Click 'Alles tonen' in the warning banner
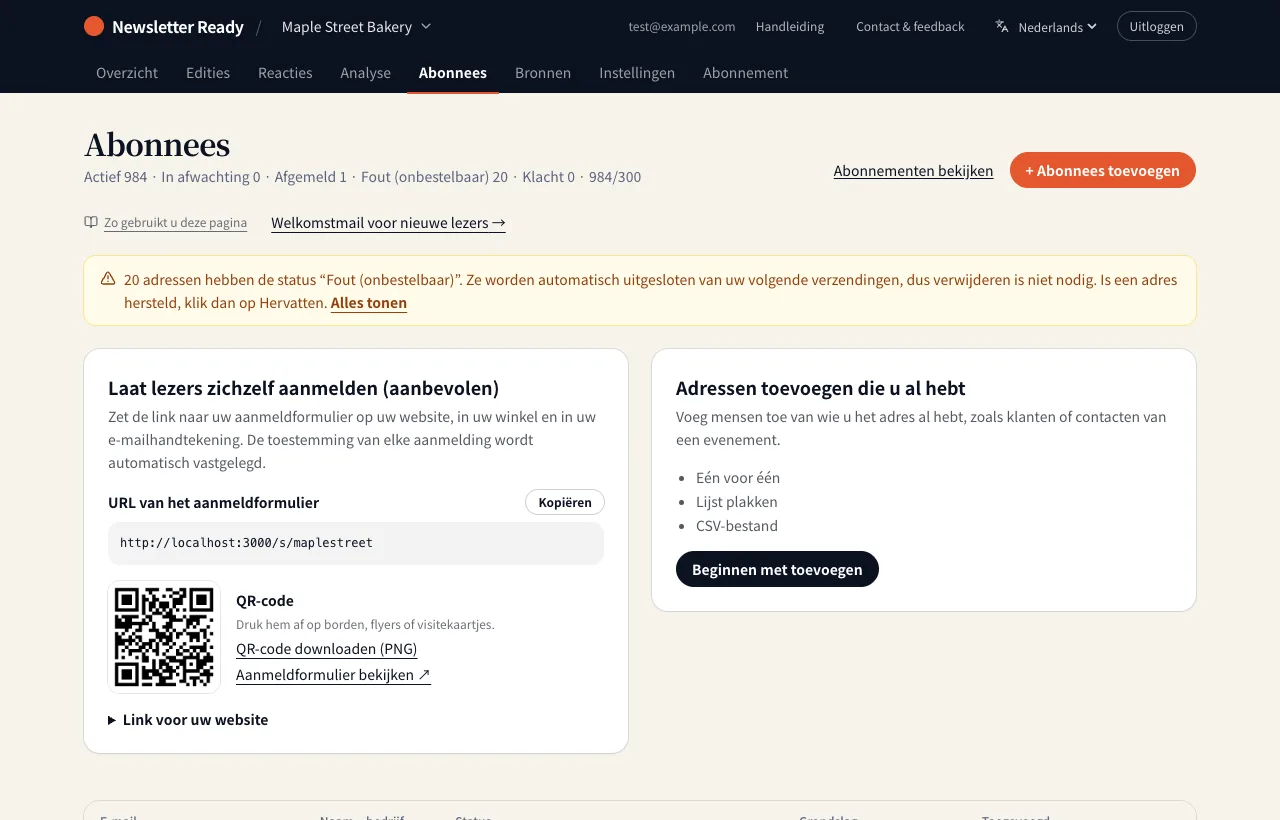1280x820 pixels. [369, 303]
